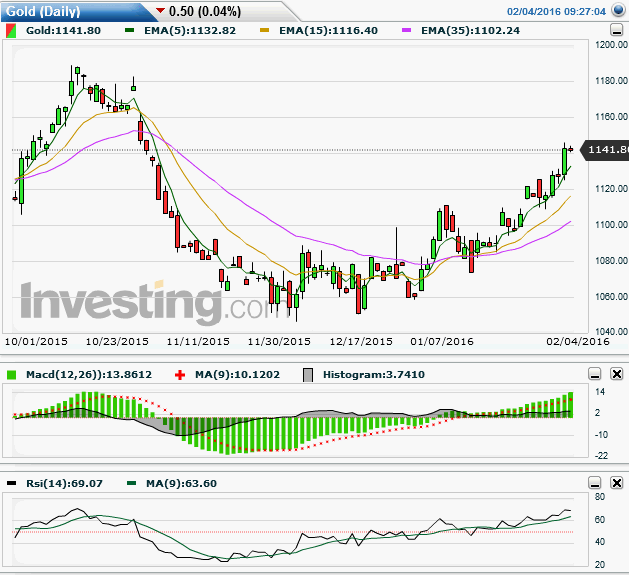The height and width of the screenshot is (575, 629).
Task: Minimize the RSI indicator panel
Action: (595, 483)
